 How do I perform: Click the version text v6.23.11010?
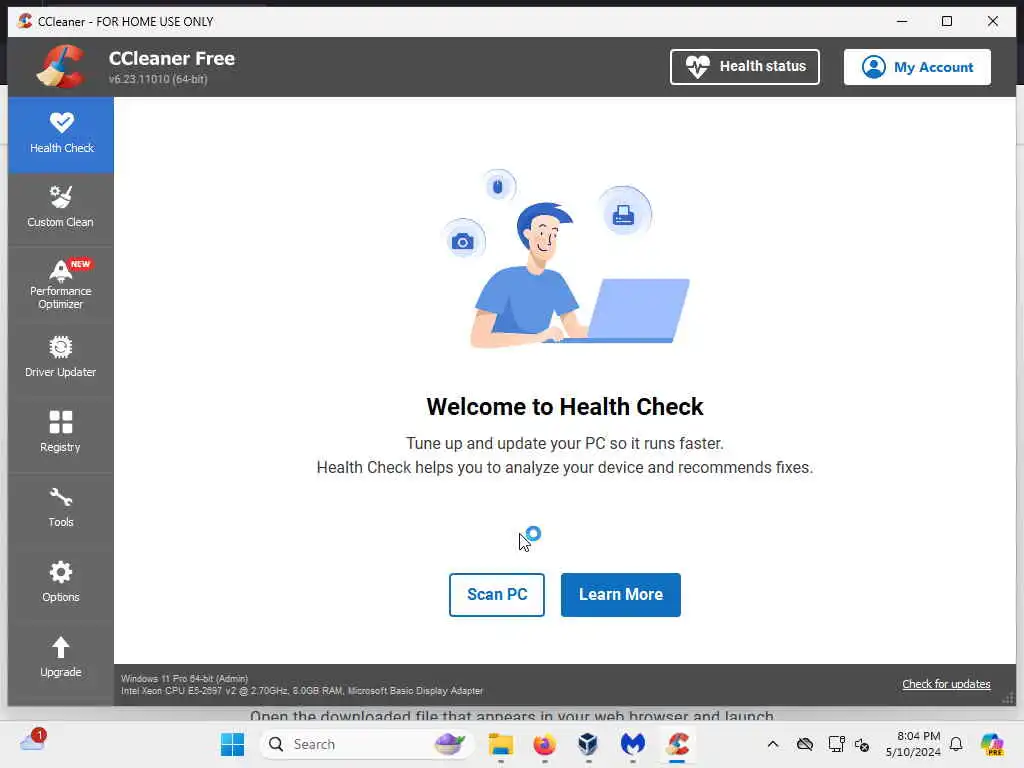point(158,79)
